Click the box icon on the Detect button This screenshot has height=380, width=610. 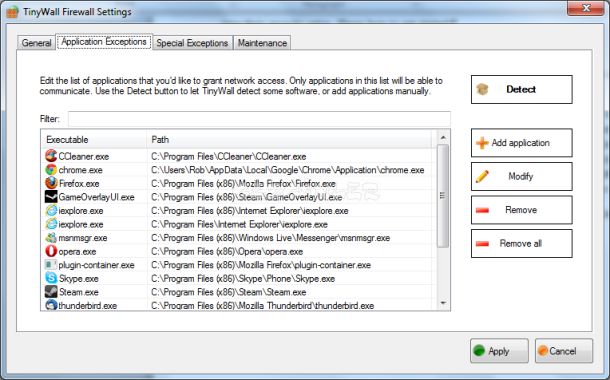[x=482, y=89]
